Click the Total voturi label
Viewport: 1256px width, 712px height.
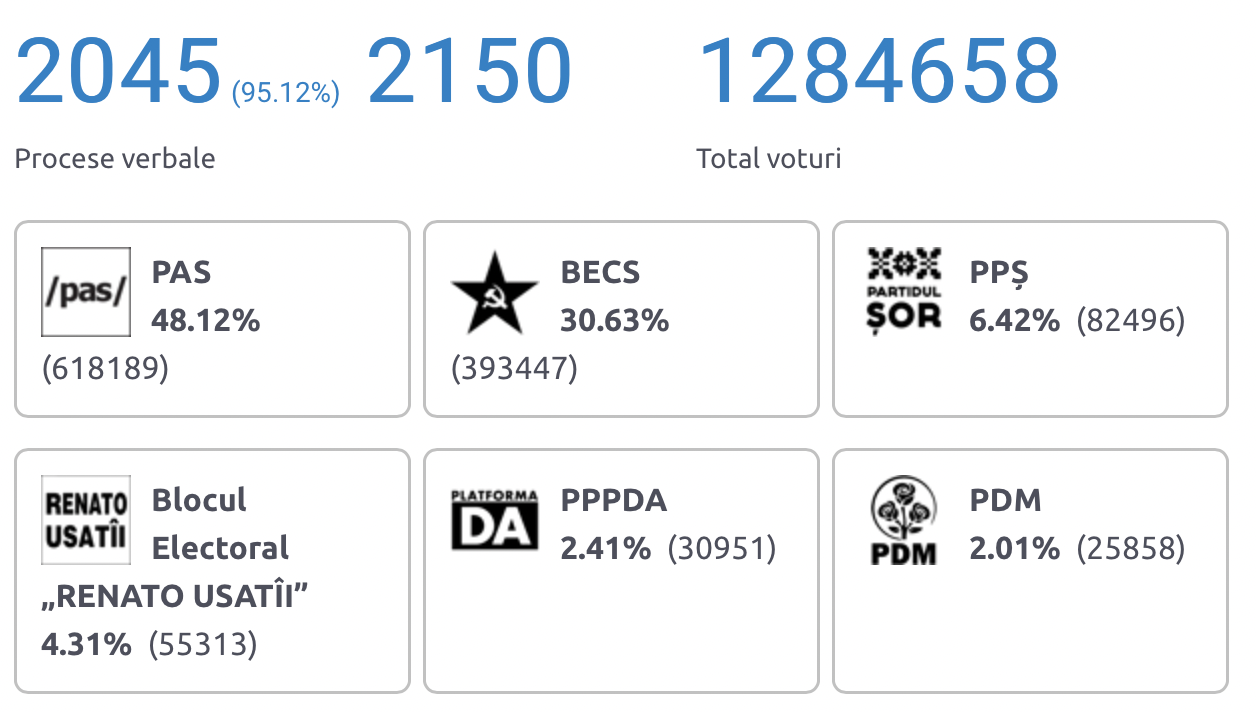pos(768,158)
